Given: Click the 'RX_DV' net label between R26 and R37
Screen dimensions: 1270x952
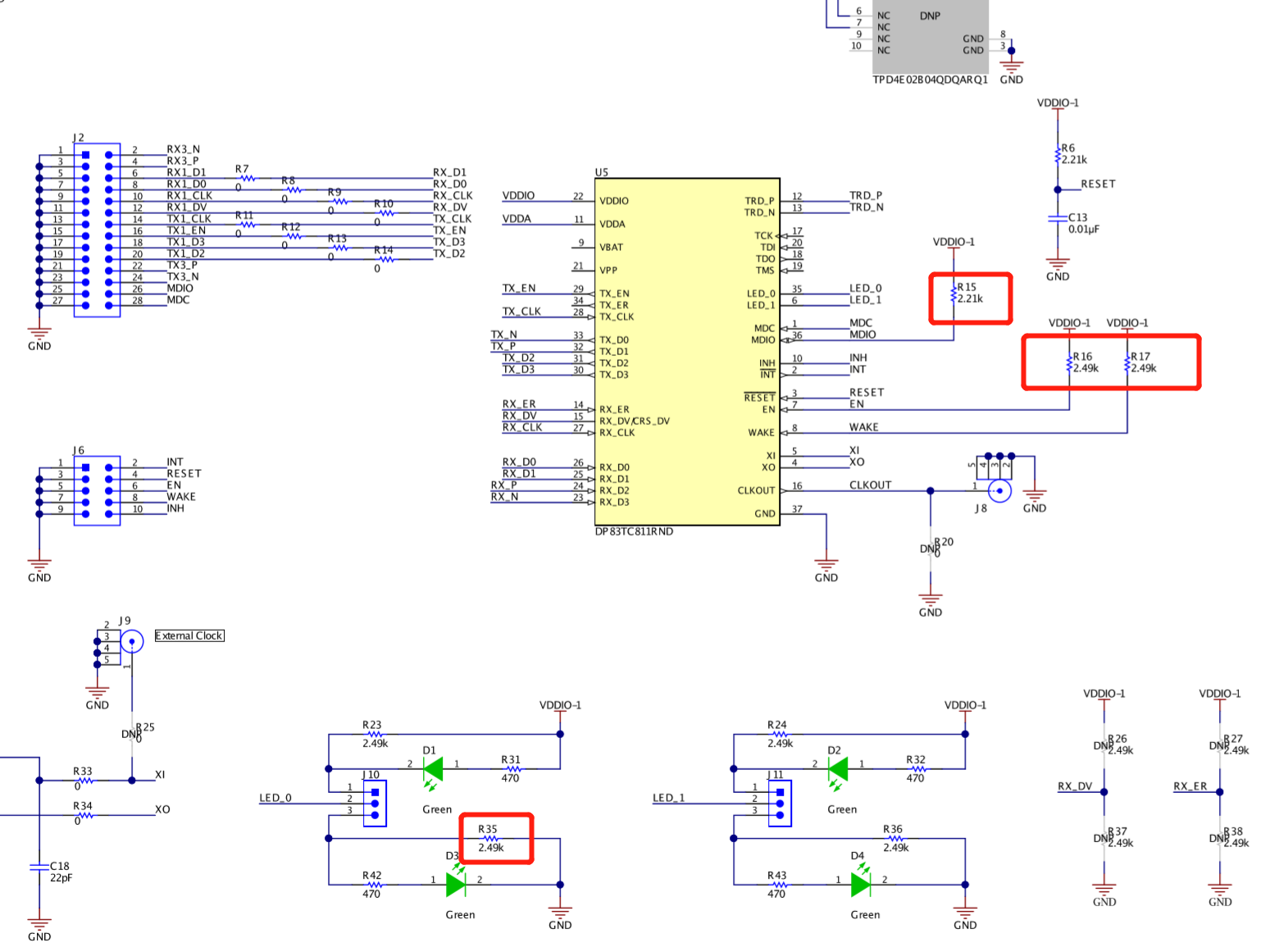Looking at the screenshot, I should (x=1075, y=786).
